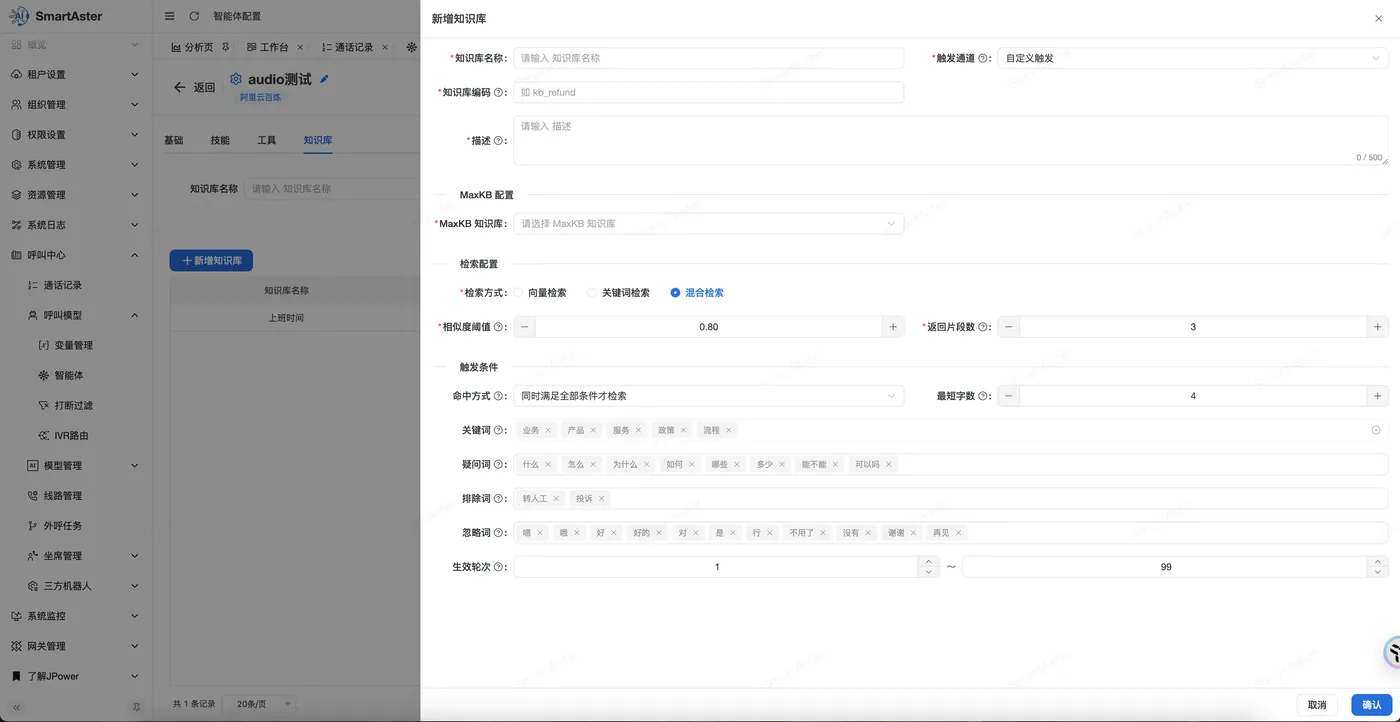Delete the 可以吗 question-word tag
Viewport: 1400px width, 722px height.
pyautogui.click(x=888, y=464)
